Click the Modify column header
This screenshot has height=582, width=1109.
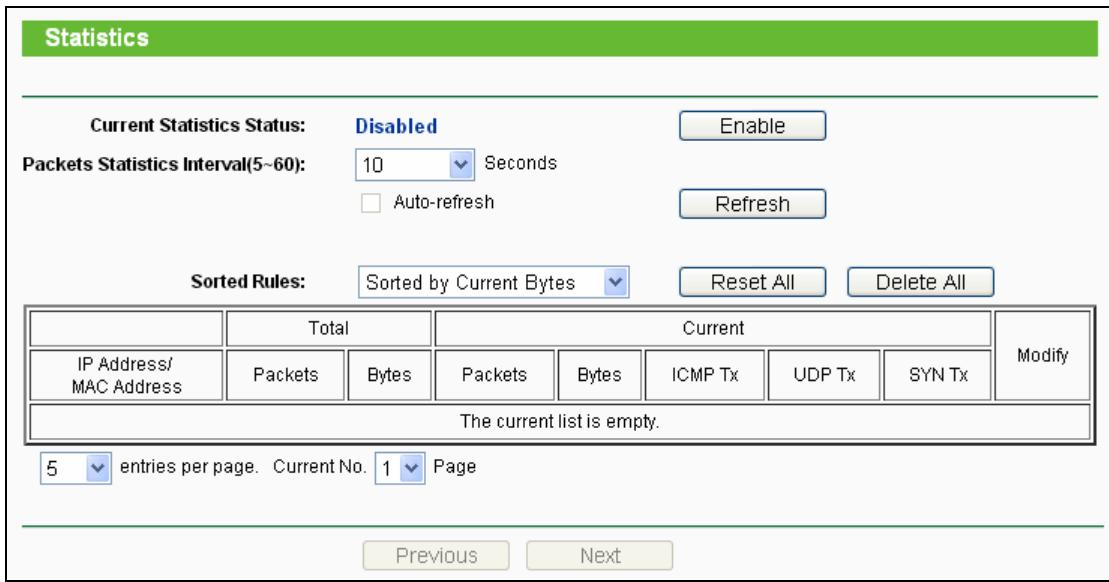(1043, 356)
